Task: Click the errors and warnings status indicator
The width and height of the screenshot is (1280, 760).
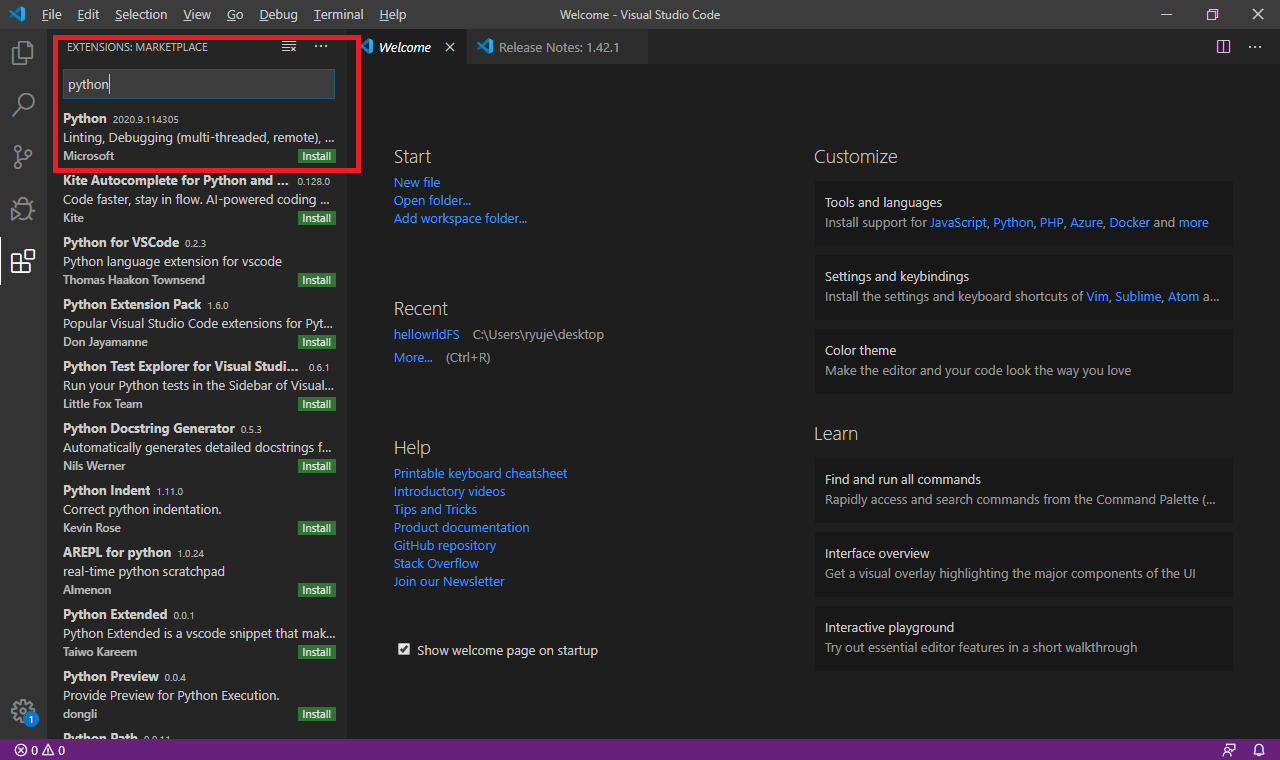Action: tap(40, 750)
